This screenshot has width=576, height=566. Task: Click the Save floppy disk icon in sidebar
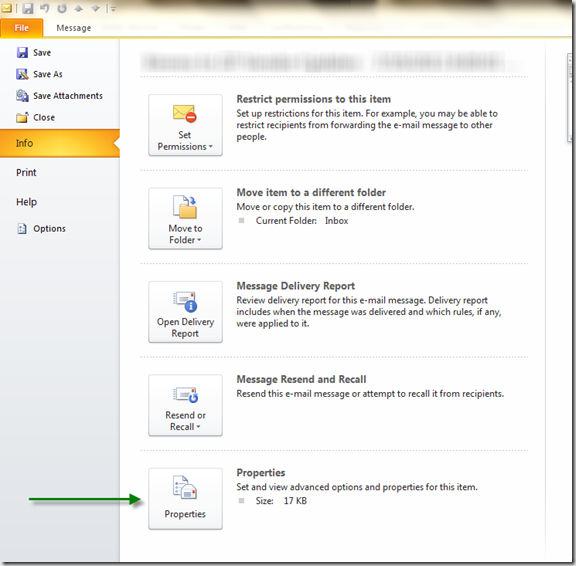click(x=22, y=53)
